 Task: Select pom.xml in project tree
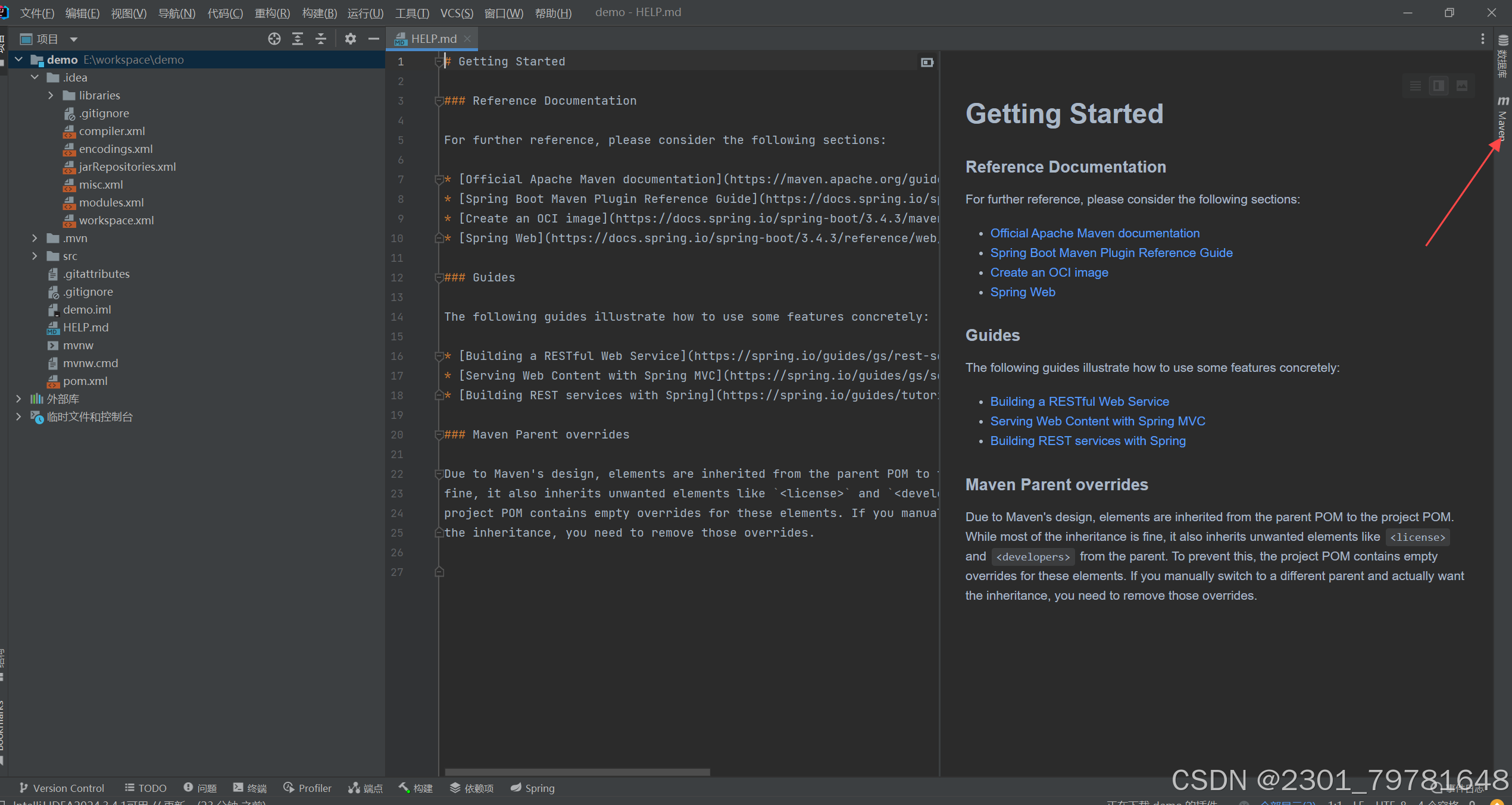click(85, 381)
